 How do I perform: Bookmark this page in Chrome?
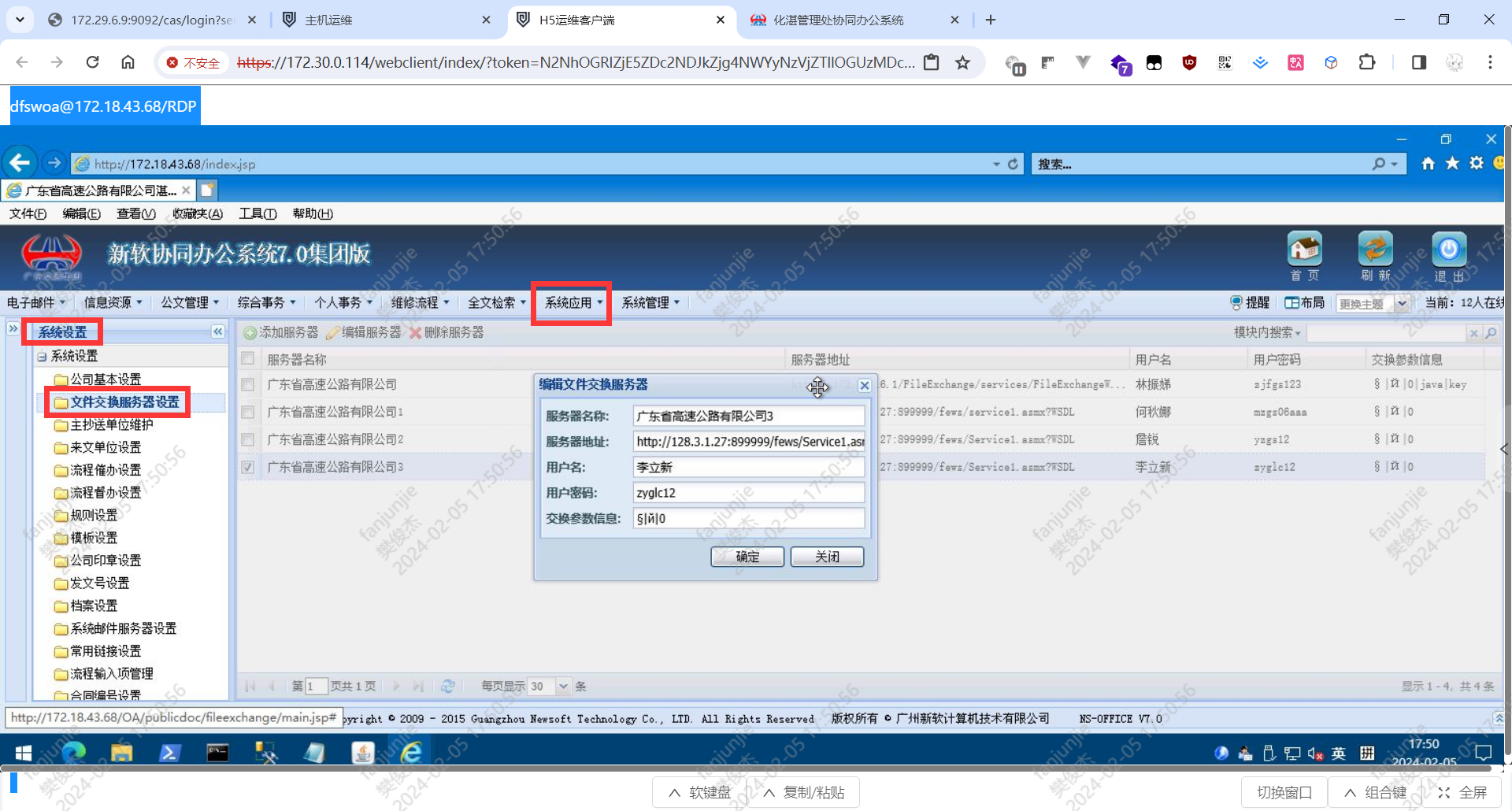click(x=962, y=62)
